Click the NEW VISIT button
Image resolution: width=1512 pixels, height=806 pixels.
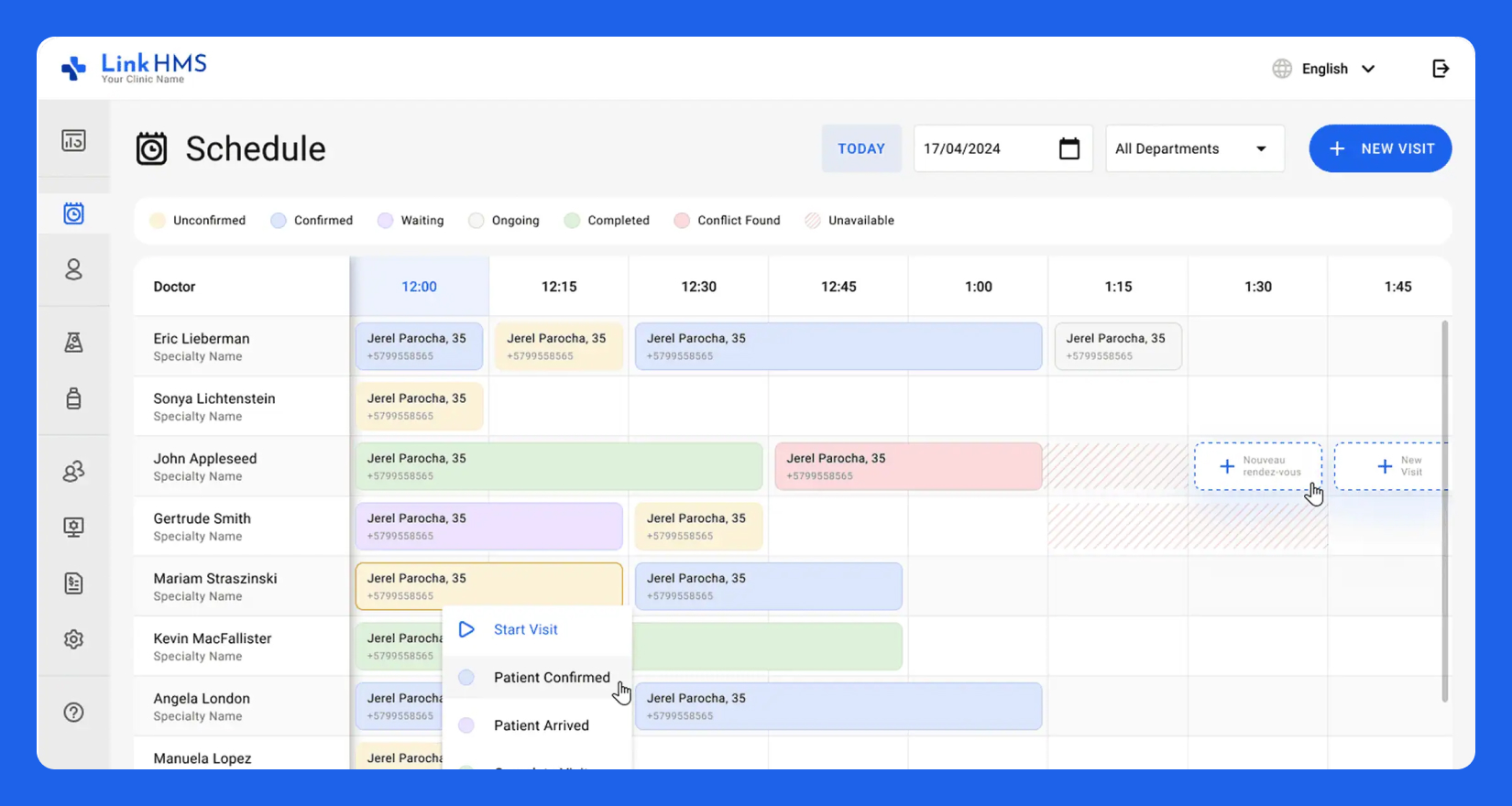tap(1380, 148)
